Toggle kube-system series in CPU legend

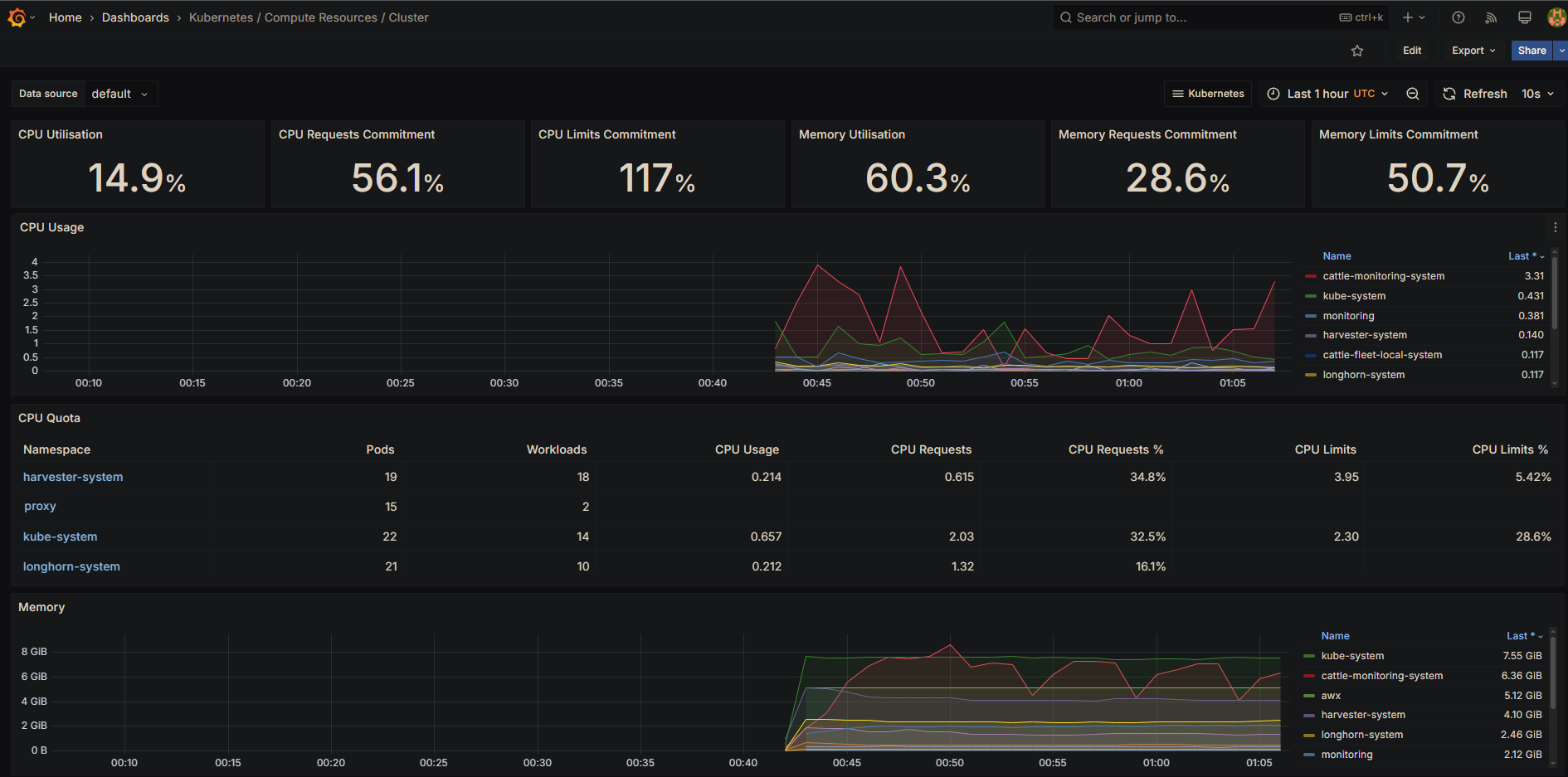(x=1354, y=296)
